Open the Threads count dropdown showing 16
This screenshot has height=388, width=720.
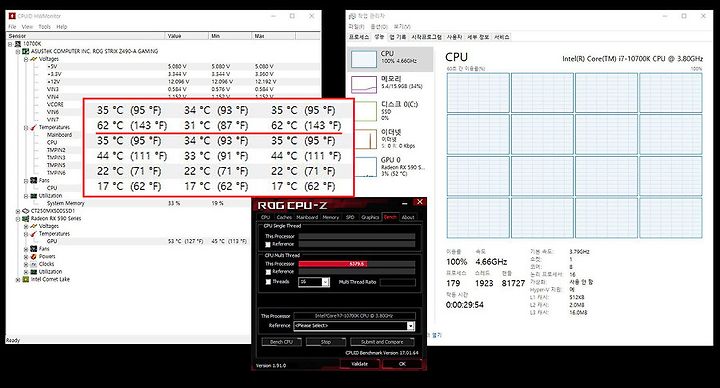pos(325,282)
